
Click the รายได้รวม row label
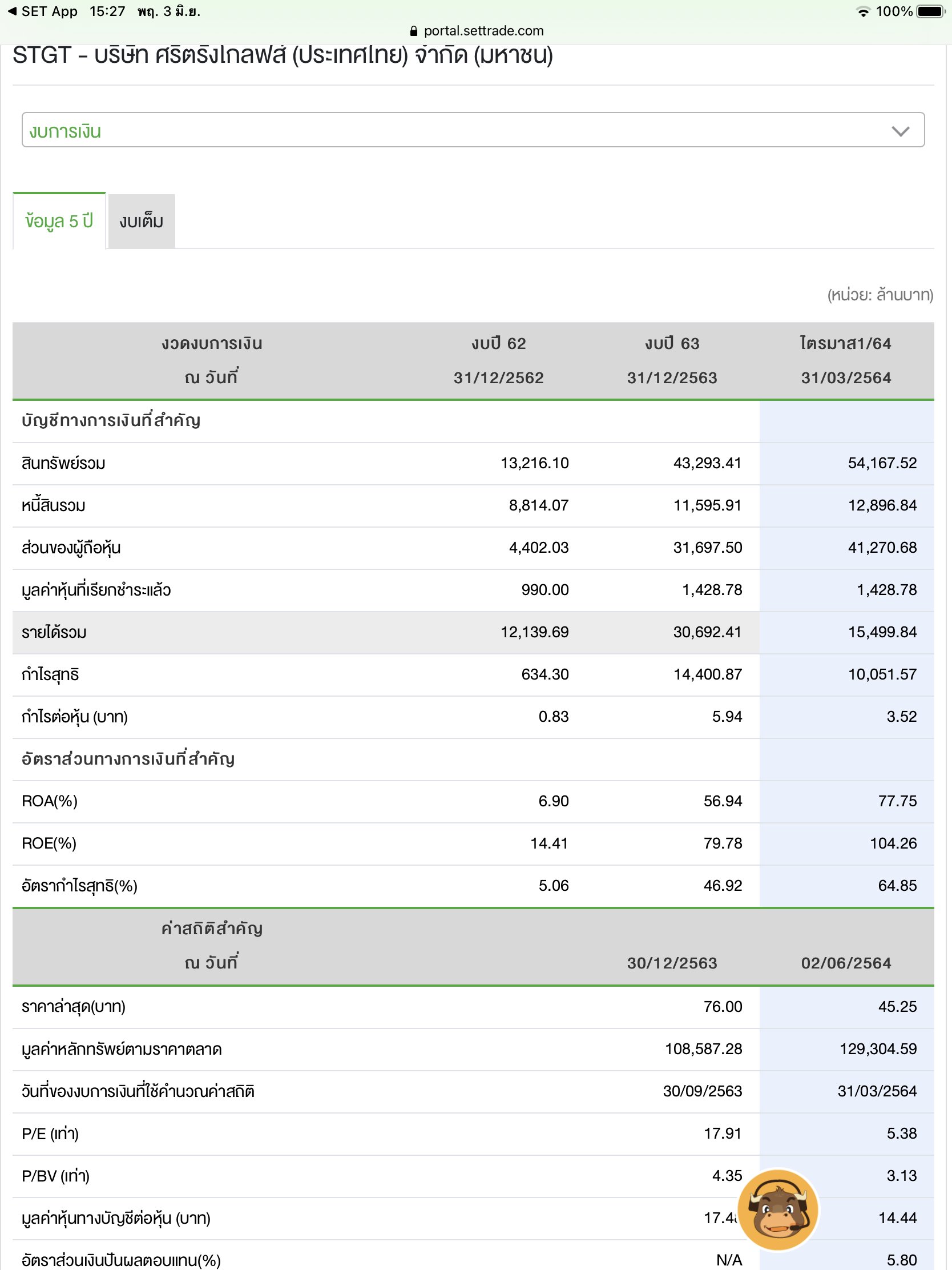(54, 633)
